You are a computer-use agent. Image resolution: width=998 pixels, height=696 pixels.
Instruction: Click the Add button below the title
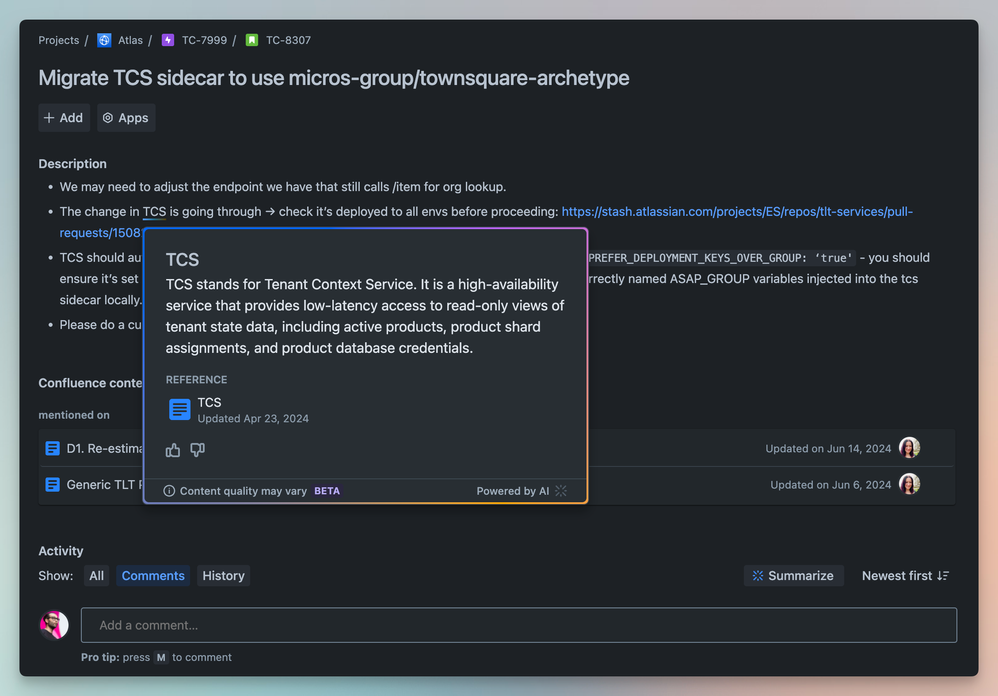[64, 118]
